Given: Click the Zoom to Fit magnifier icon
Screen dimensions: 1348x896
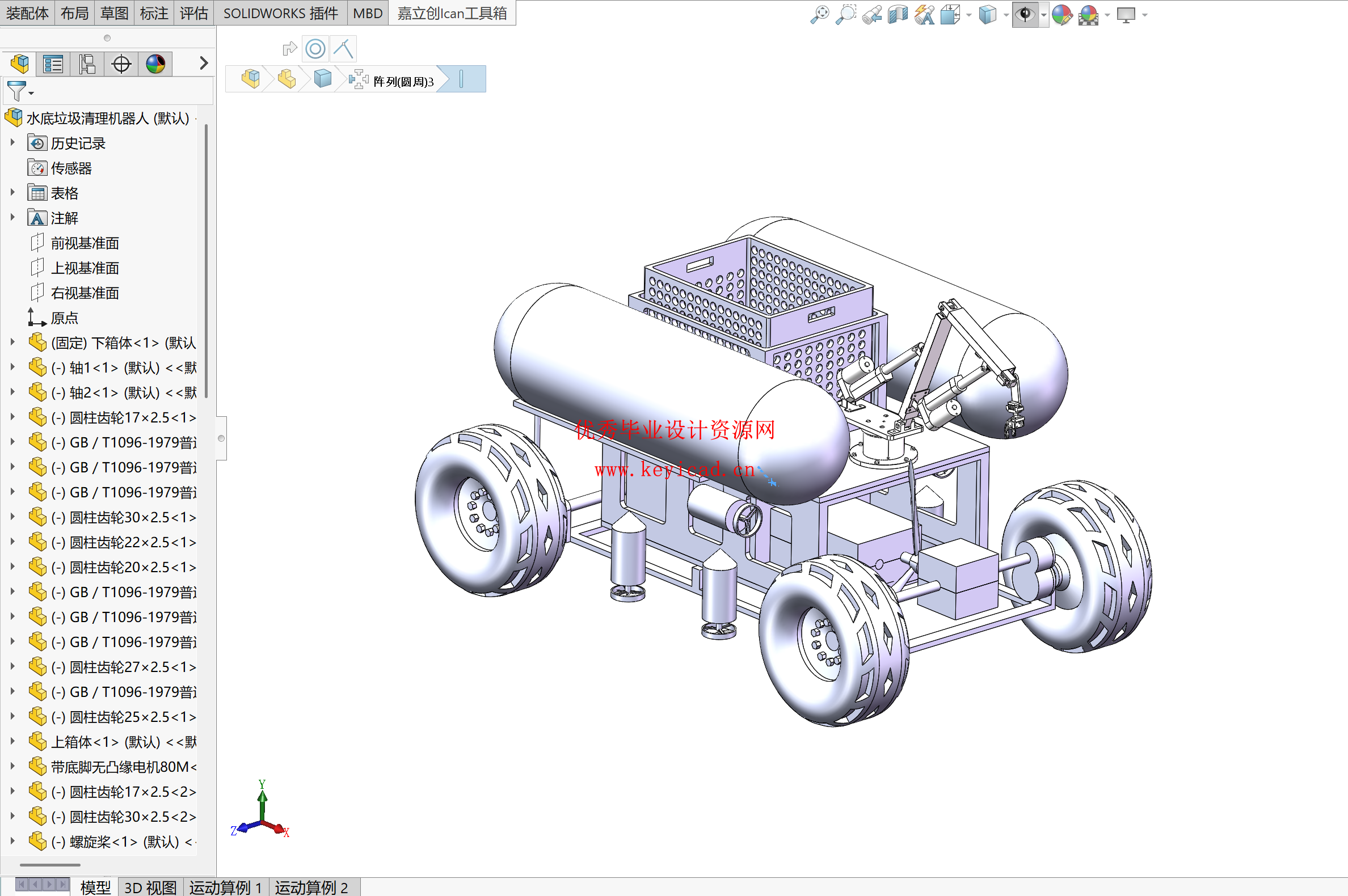Looking at the screenshot, I should [820, 14].
